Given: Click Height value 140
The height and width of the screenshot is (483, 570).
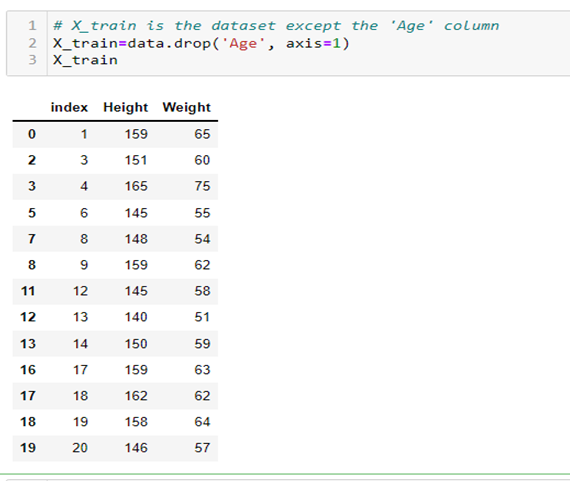Looking at the screenshot, I should point(136,317).
